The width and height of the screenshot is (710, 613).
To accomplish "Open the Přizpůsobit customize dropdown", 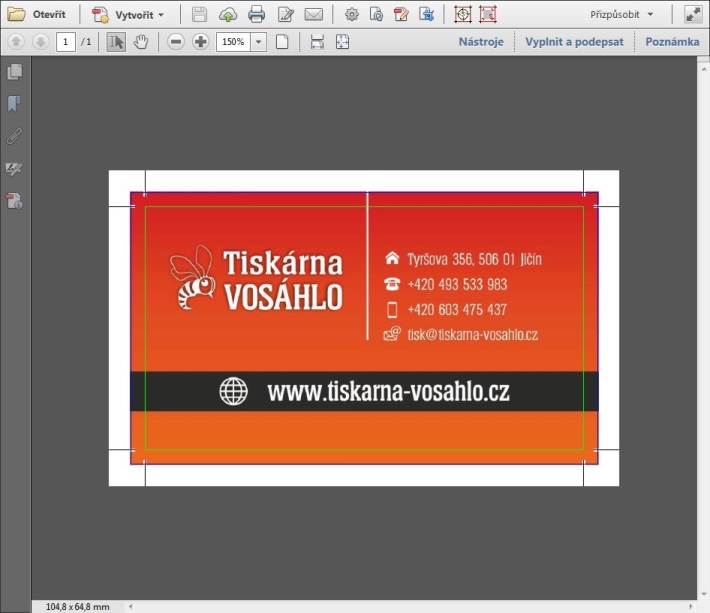I will pyautogui.click(x=621, y=14).
